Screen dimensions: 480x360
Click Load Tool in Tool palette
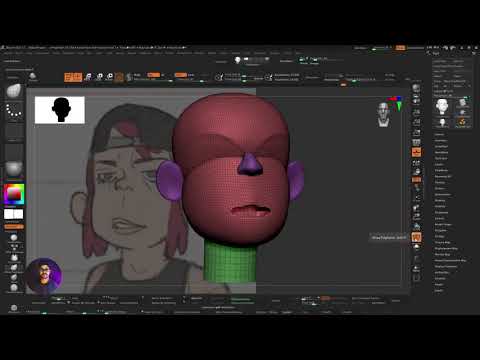point(440,61)
